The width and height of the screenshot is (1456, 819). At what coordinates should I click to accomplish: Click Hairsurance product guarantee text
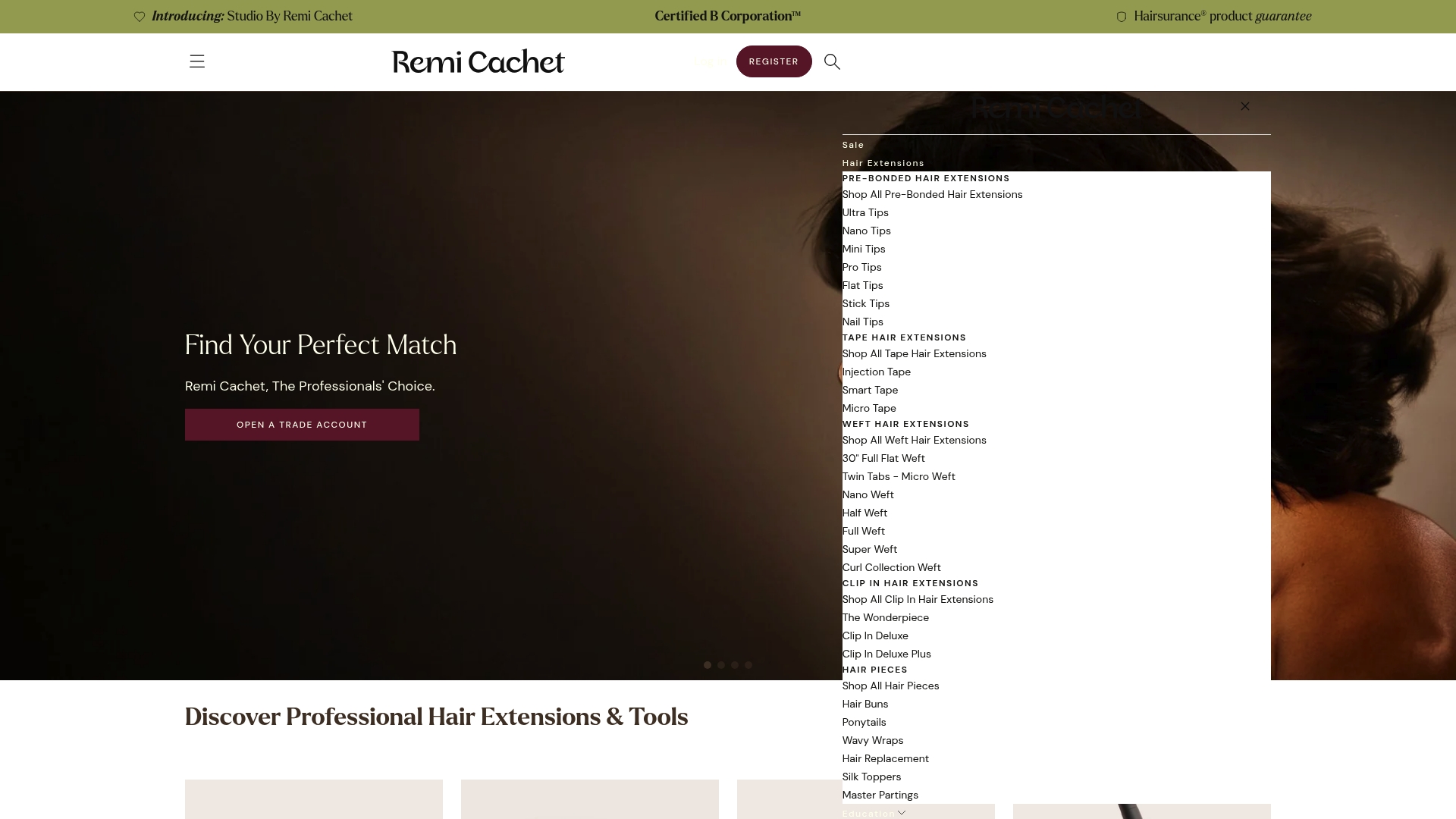(1222, 16)
